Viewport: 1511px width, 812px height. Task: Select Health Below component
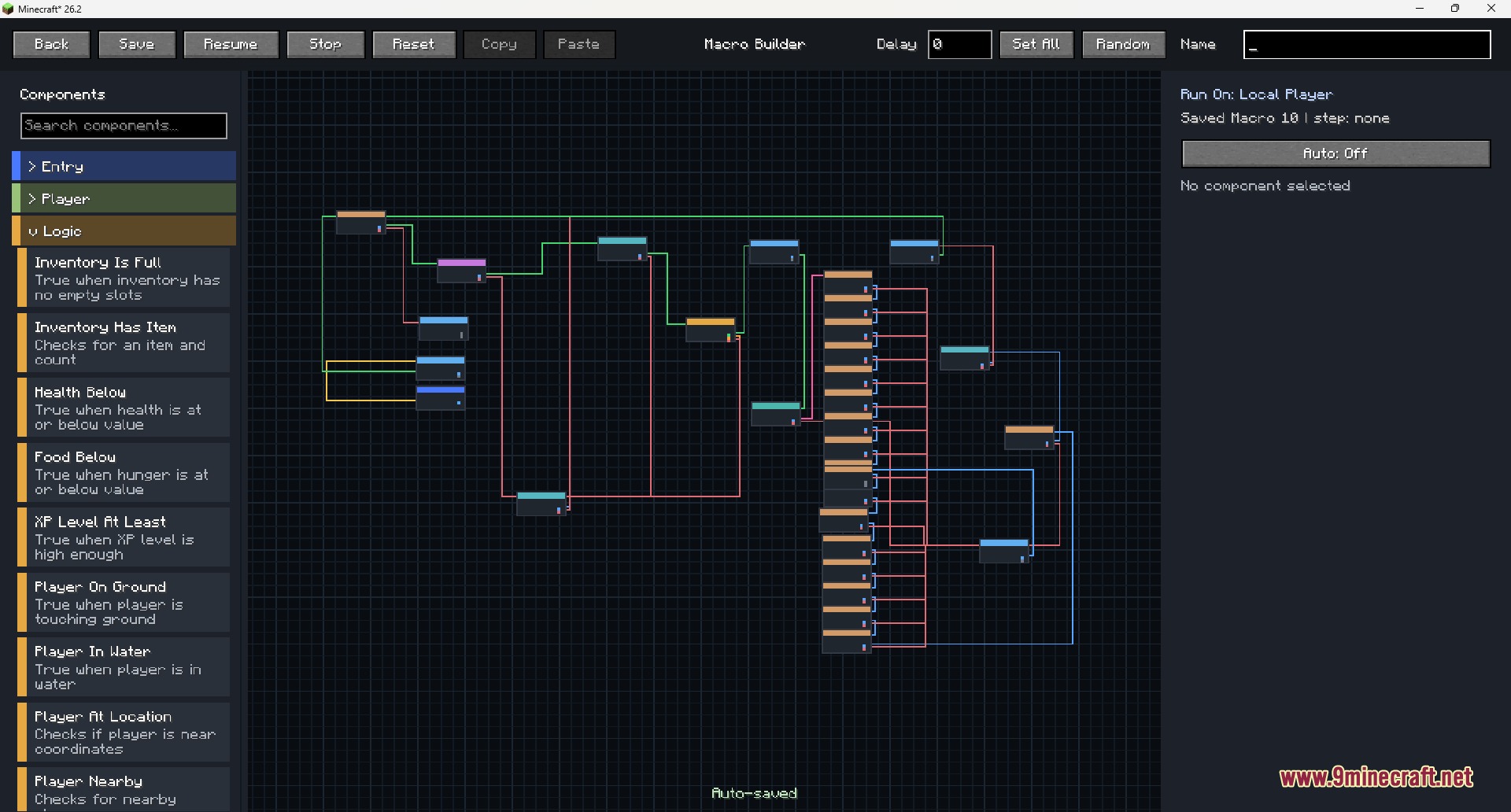point(124,408)
